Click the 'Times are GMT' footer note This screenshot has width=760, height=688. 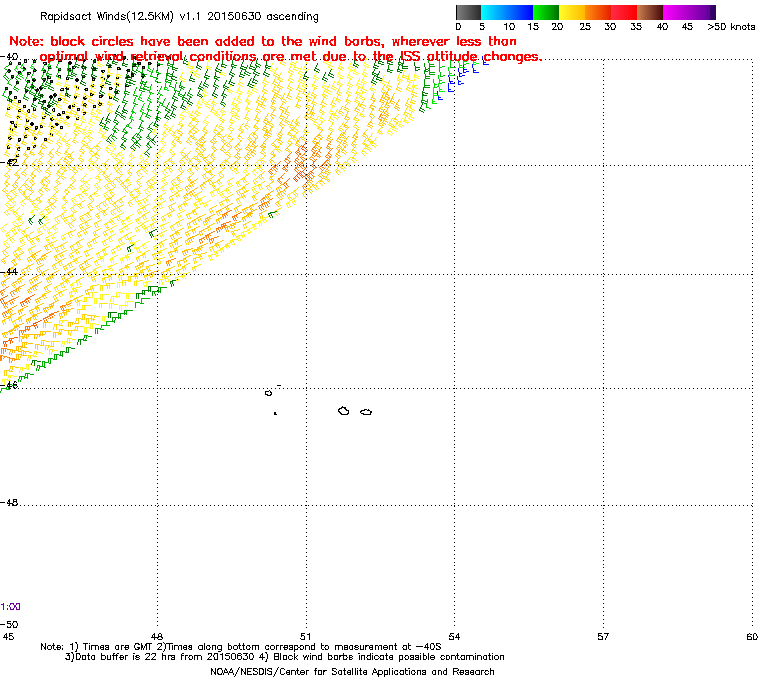click(x=115, y=647)
